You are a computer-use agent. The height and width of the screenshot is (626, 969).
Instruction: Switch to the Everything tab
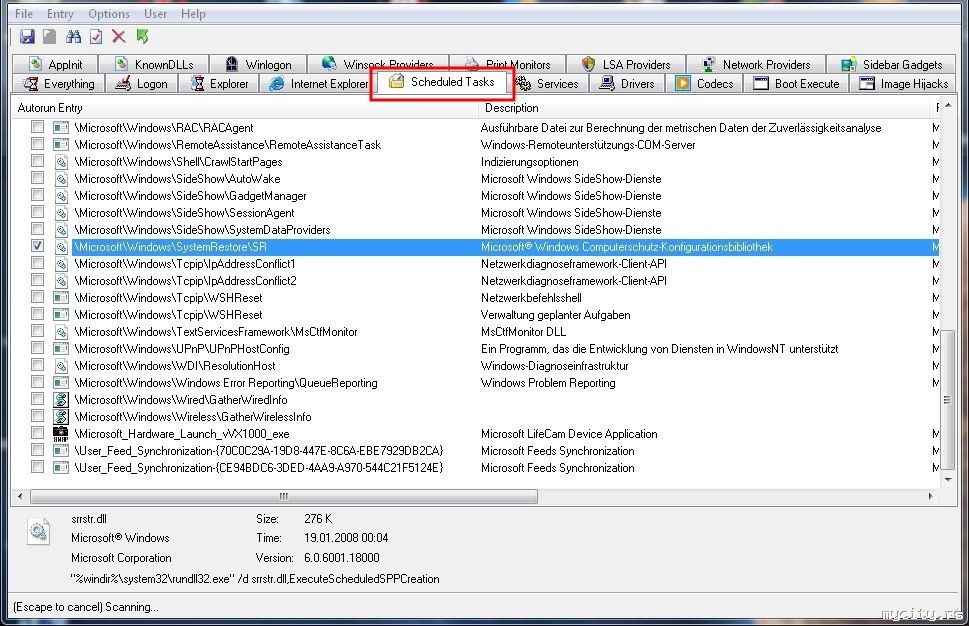click(x=58, y=83)
